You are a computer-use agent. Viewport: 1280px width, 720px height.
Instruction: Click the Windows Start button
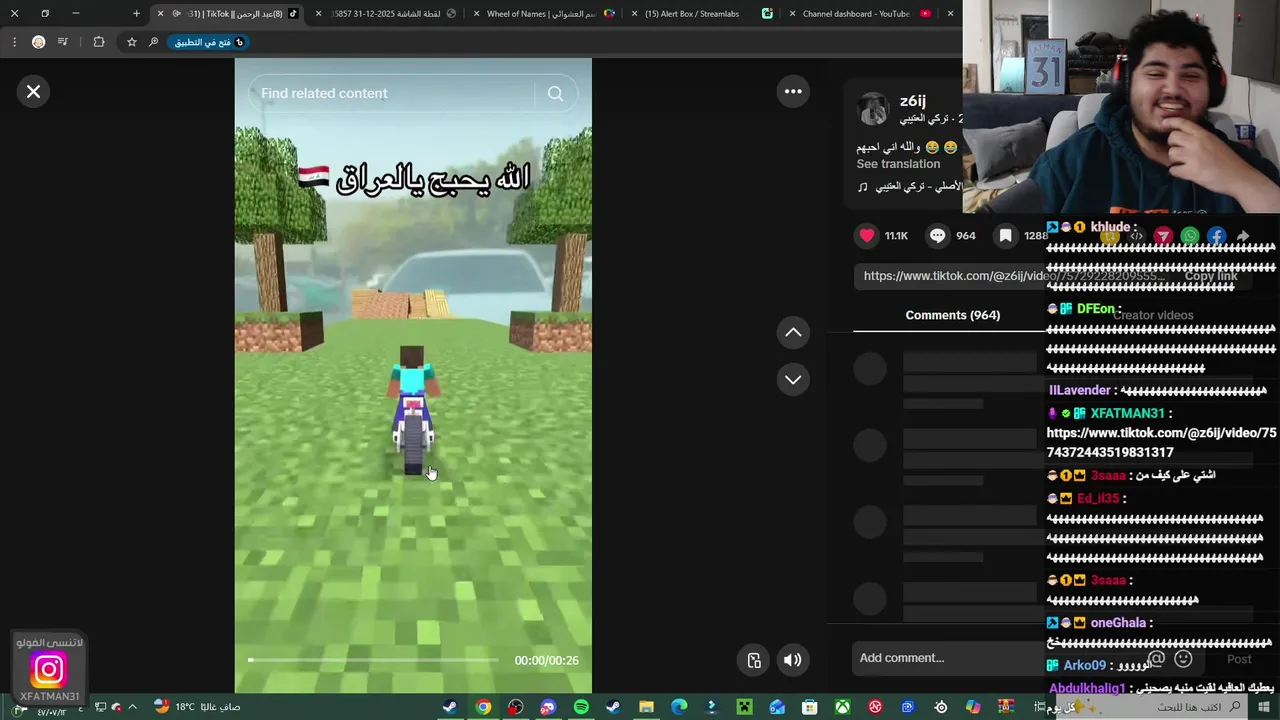1264,707
